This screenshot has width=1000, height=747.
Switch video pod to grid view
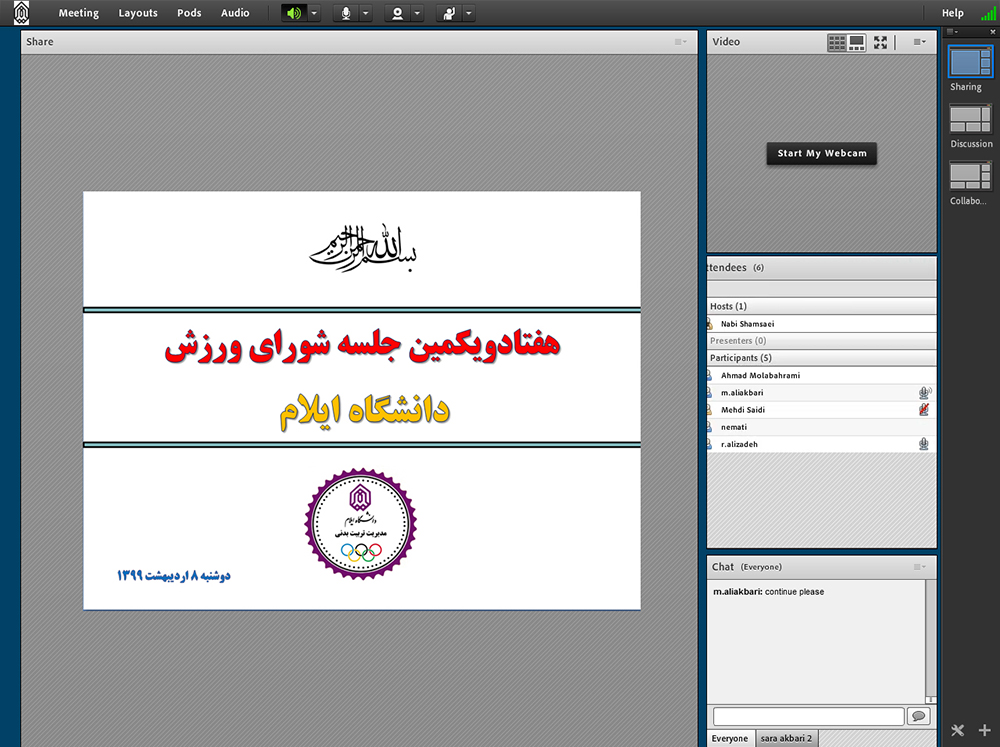coord(836,42)
